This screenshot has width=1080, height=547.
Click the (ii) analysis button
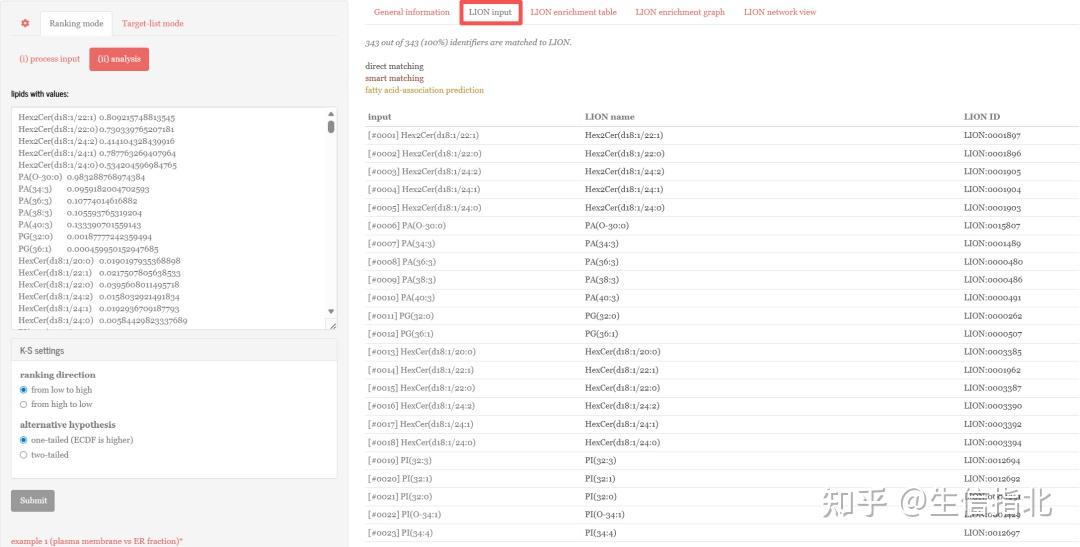coord(119,59)
